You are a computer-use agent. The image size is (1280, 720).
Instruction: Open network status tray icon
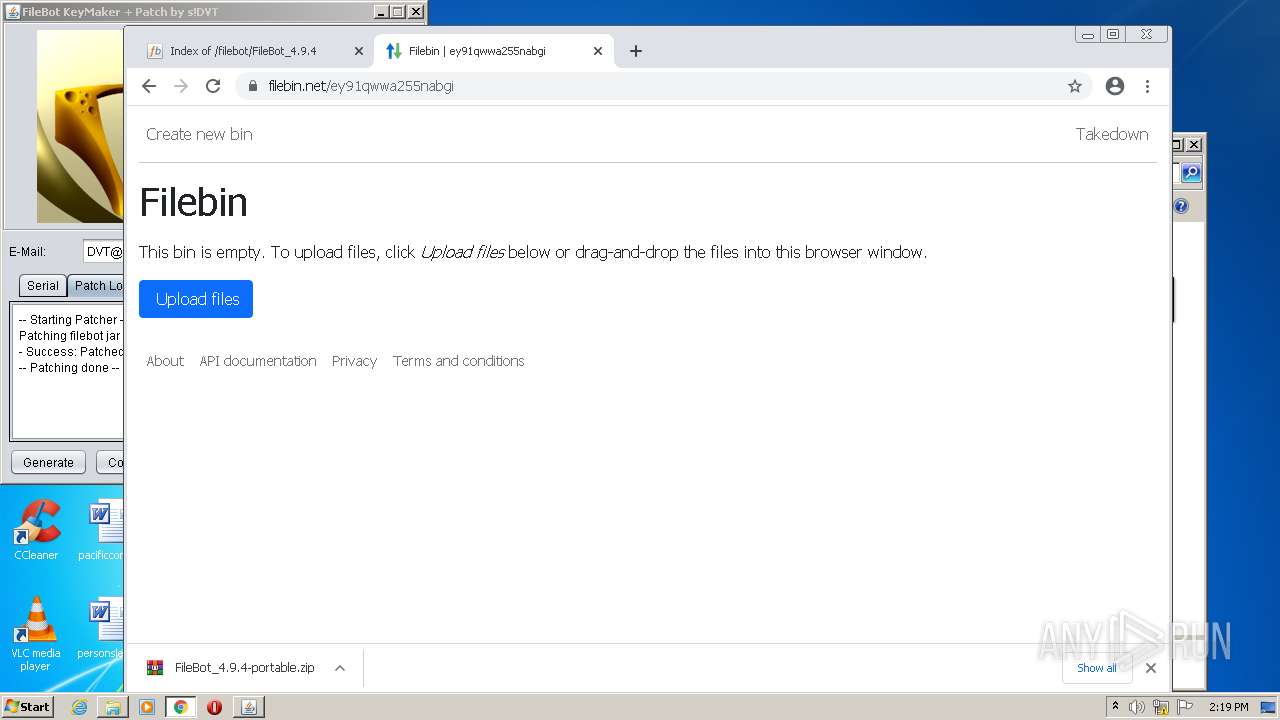coord(1161,707)
